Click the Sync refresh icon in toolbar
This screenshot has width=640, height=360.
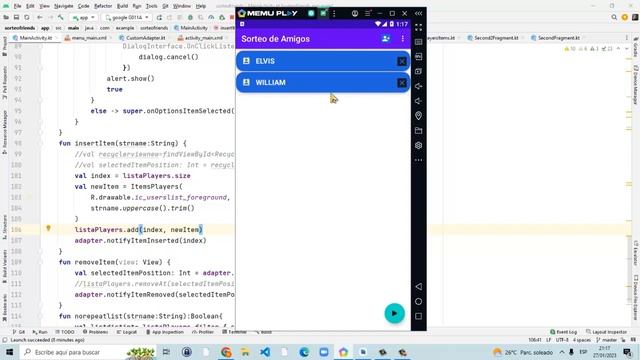(27, 18)
